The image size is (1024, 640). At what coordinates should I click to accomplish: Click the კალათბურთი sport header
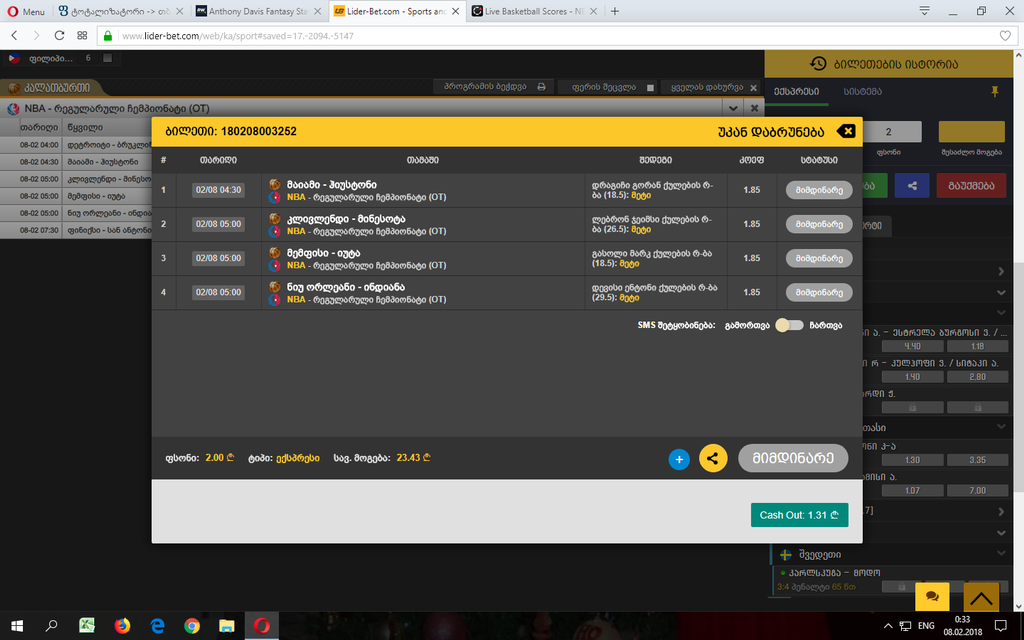tap(57, 88)
